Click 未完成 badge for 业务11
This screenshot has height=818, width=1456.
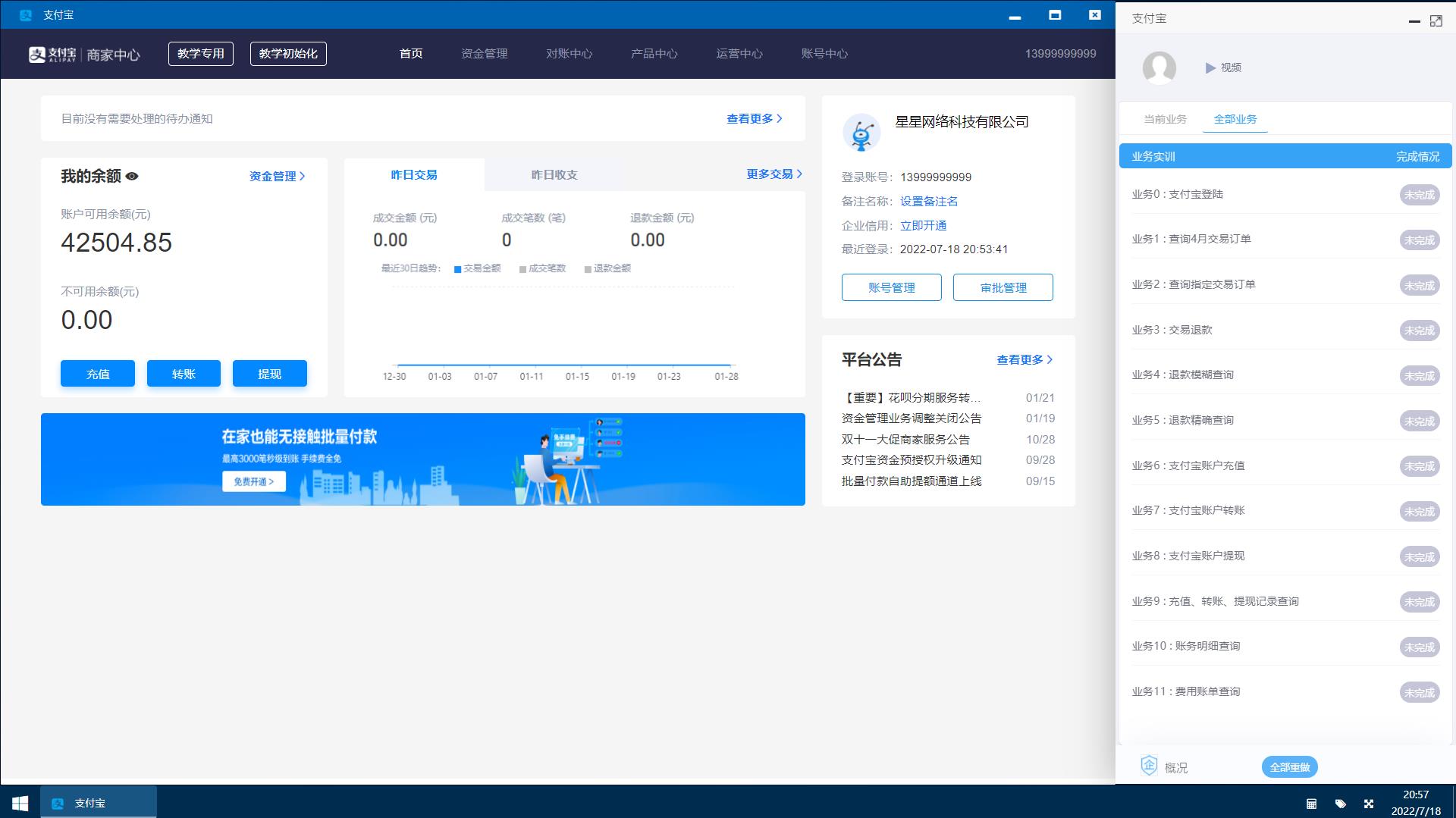[x=1419, y=693]
